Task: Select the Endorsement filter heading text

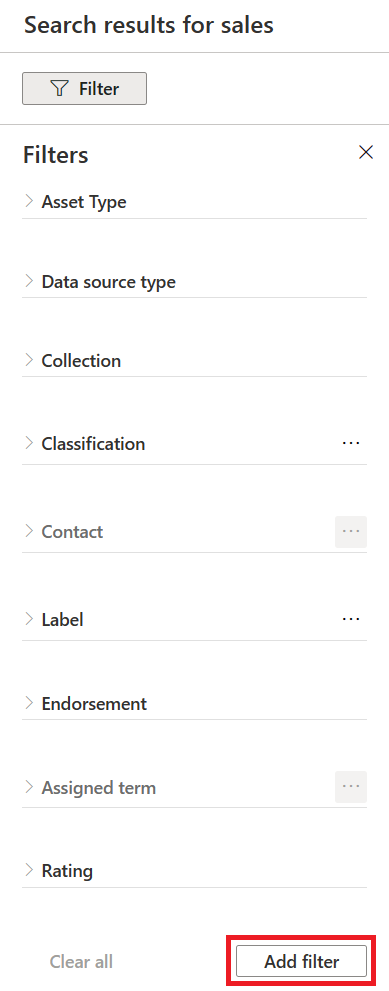Action: tap(94, 703)
